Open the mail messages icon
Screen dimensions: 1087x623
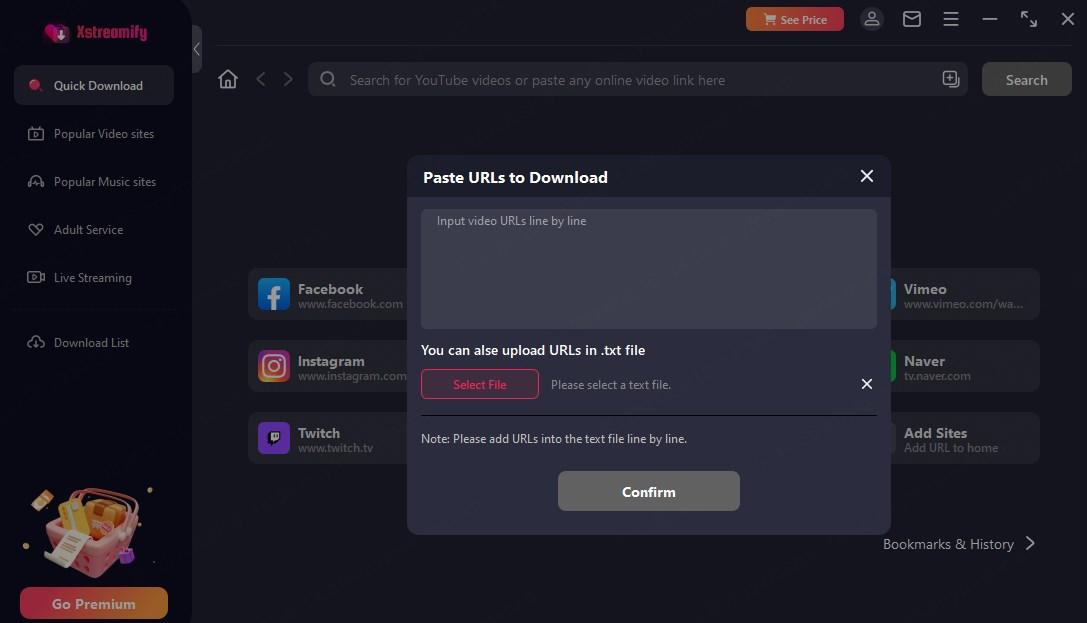(x=912, y=19)
